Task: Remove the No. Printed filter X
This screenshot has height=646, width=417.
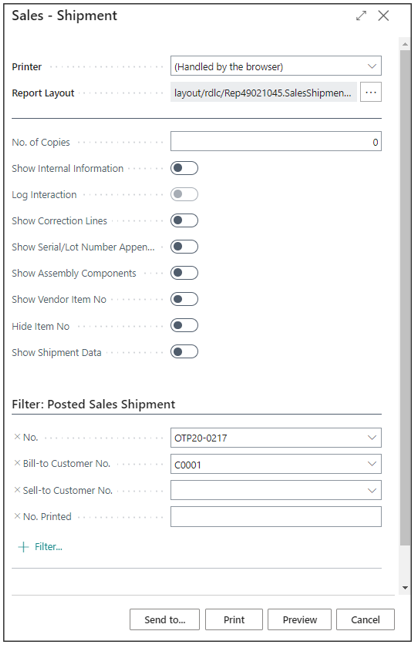Action: [17, 516]
